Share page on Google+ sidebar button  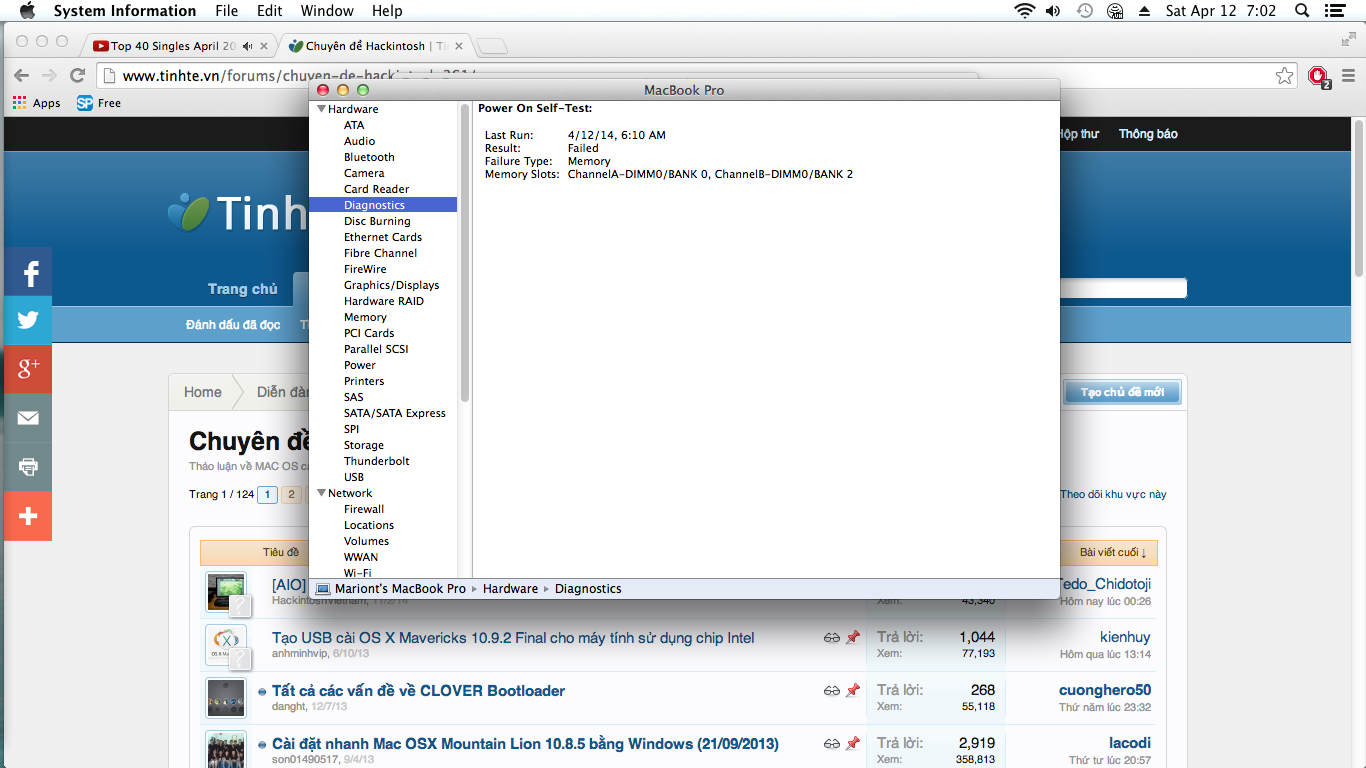28,369
